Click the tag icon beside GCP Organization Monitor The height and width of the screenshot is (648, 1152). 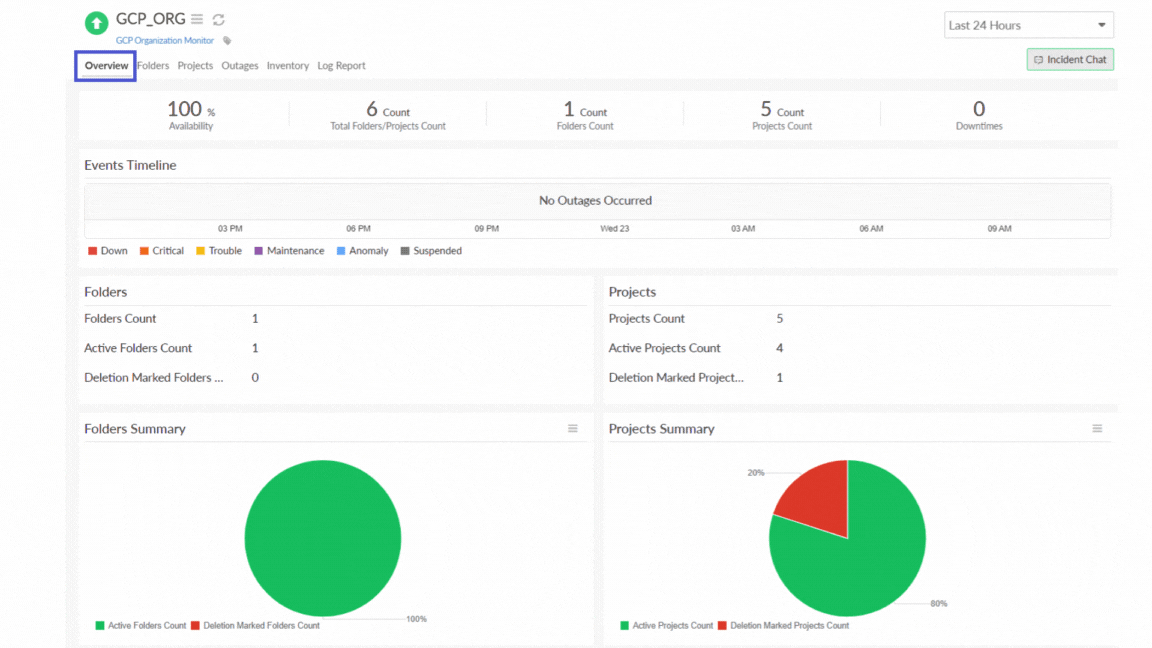[226, 41]
